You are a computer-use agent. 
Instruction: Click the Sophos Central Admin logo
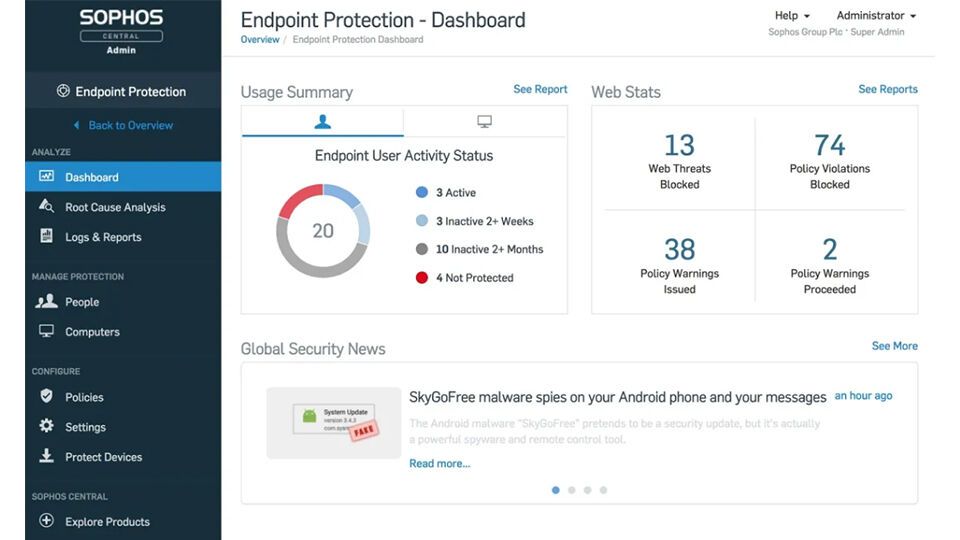(x=121, y=32)
